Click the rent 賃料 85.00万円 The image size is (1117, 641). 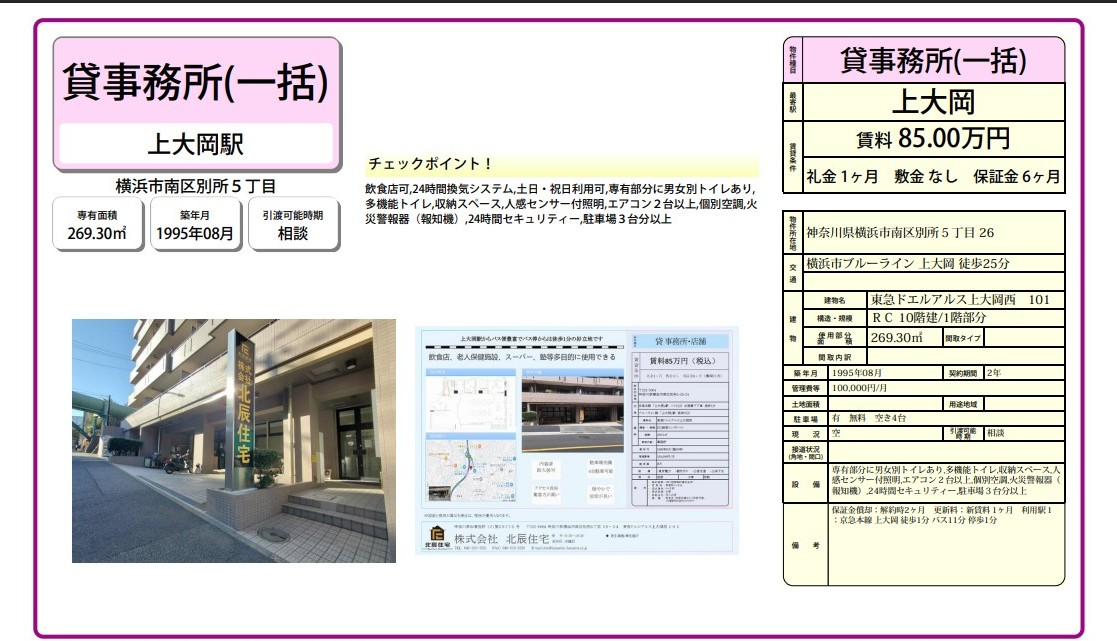tap(933, 138)
